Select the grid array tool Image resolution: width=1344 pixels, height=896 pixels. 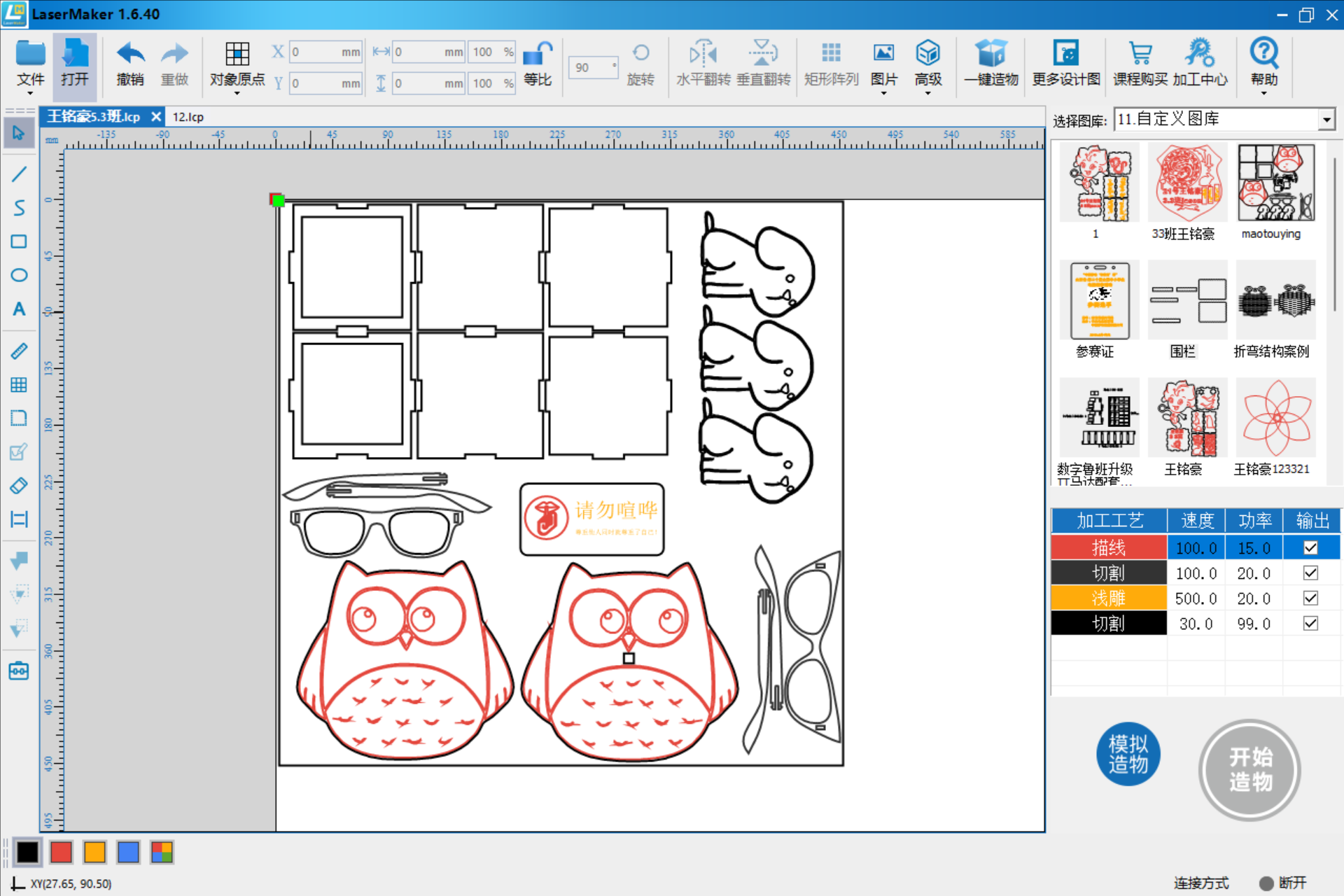[19, 384]
